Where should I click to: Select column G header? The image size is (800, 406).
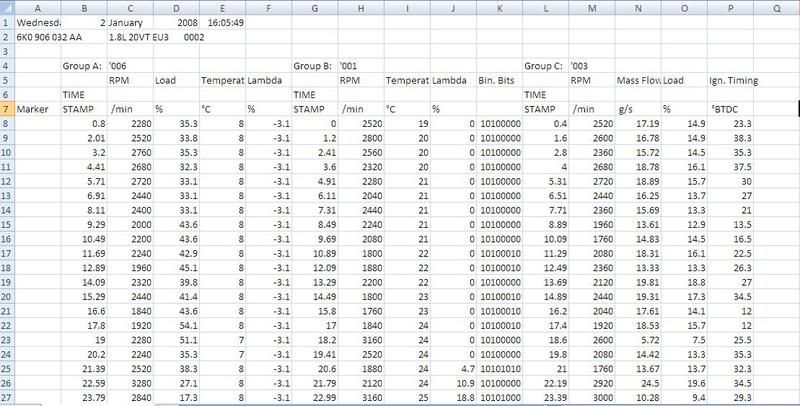tap(315, 9)
